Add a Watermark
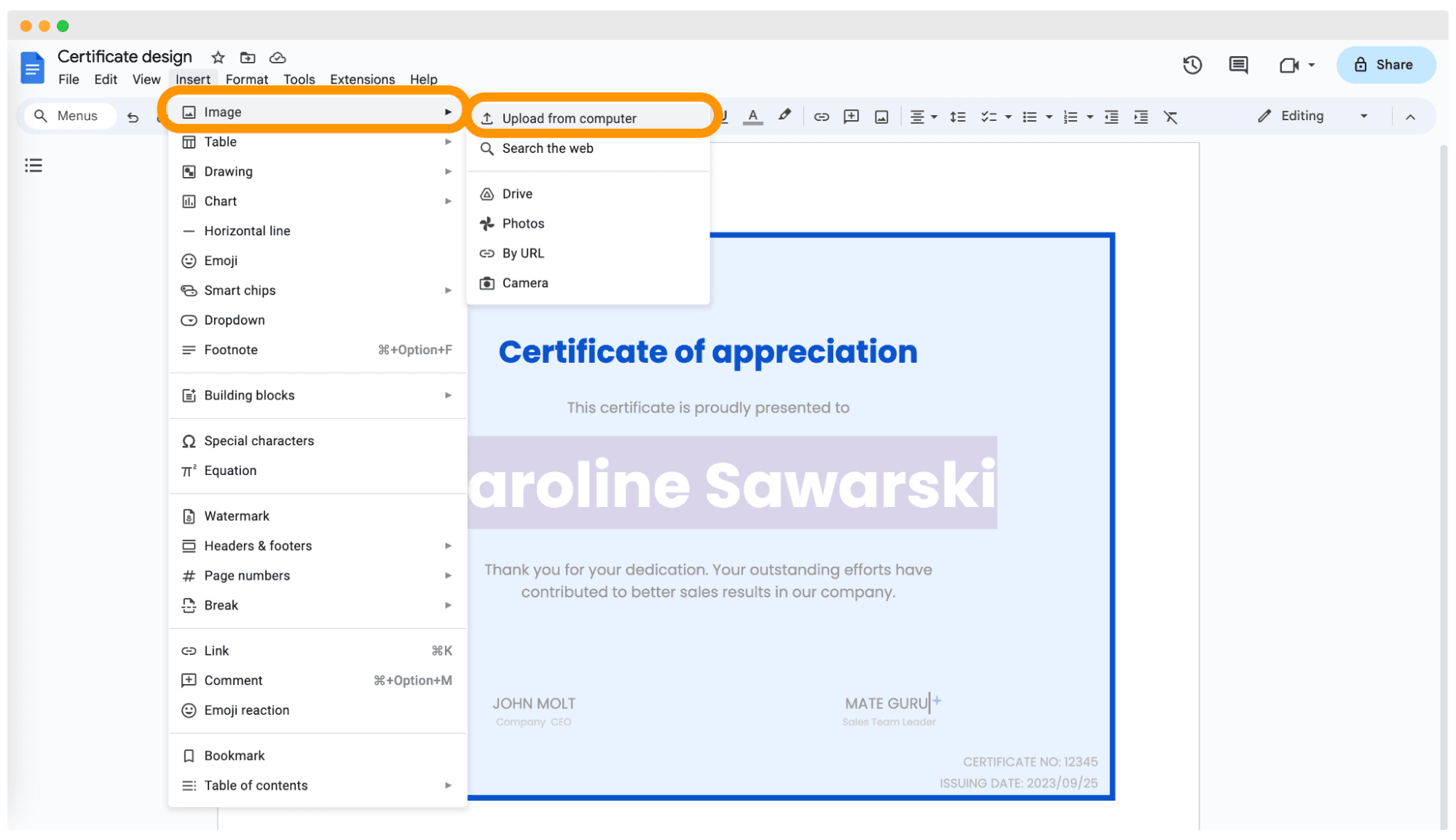1456x840 pixels. (x=317, y=517)
